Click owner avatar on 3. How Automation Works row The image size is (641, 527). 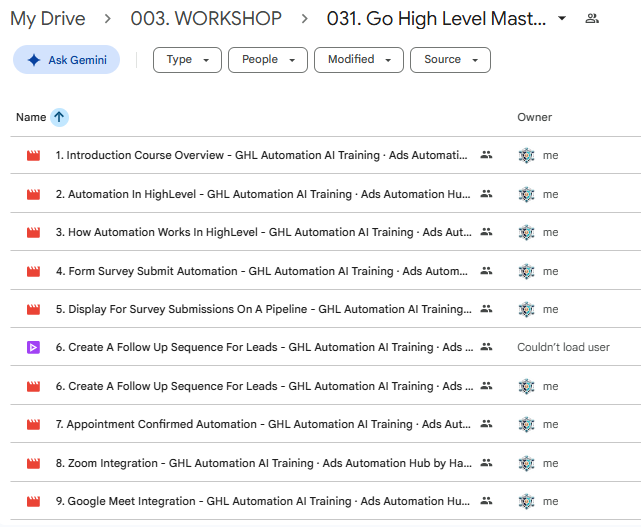coord(527,232)
